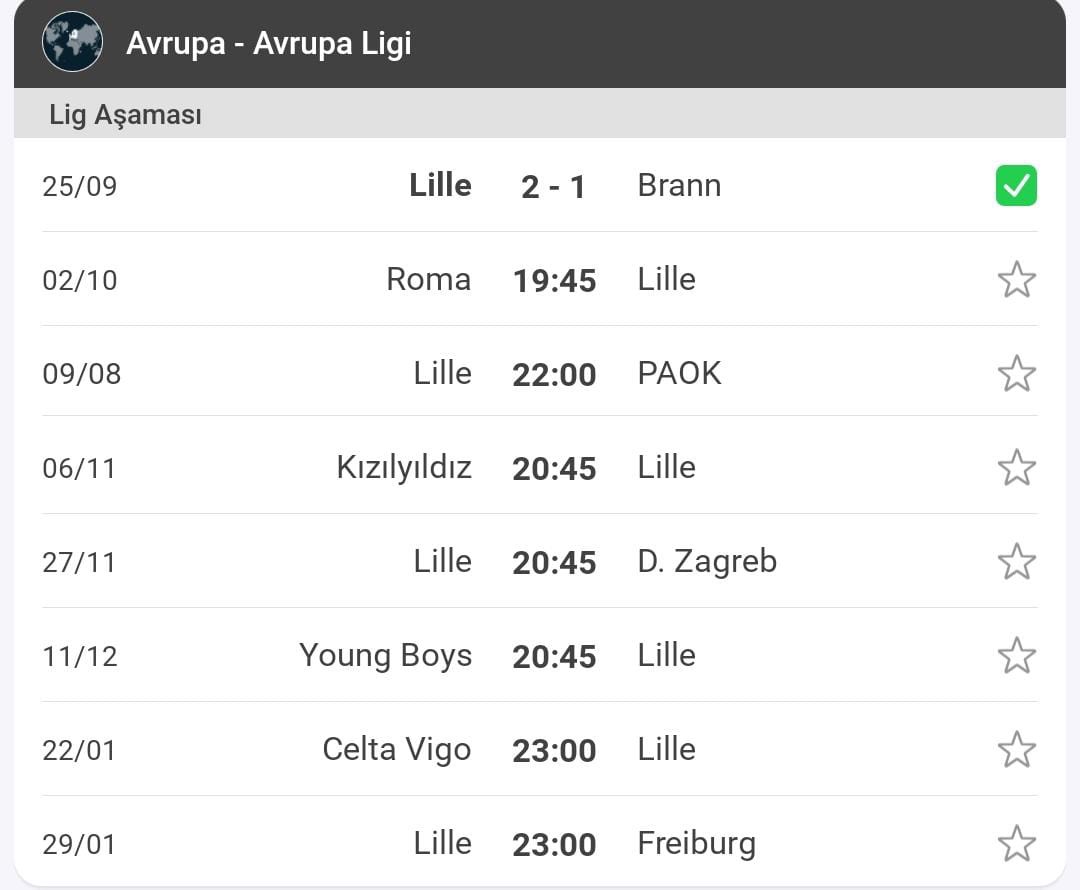
Task: Star the Celta Vigo vs Lille match
Action: pos(1017,749)
